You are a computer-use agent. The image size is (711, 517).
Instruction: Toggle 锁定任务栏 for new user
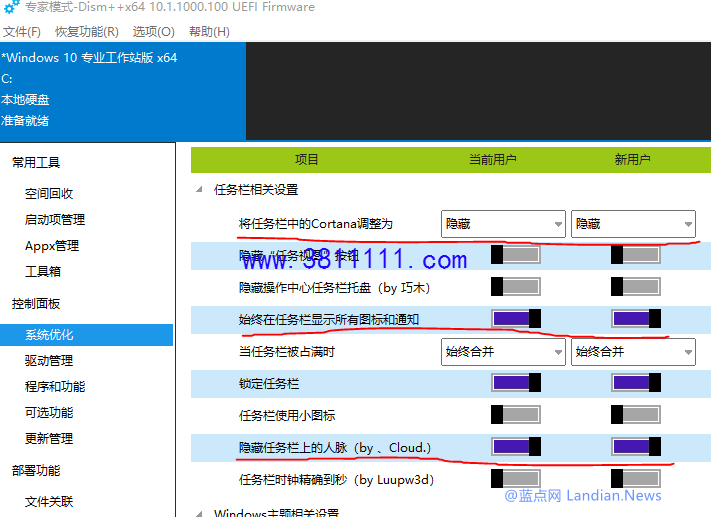pos(636,383)
